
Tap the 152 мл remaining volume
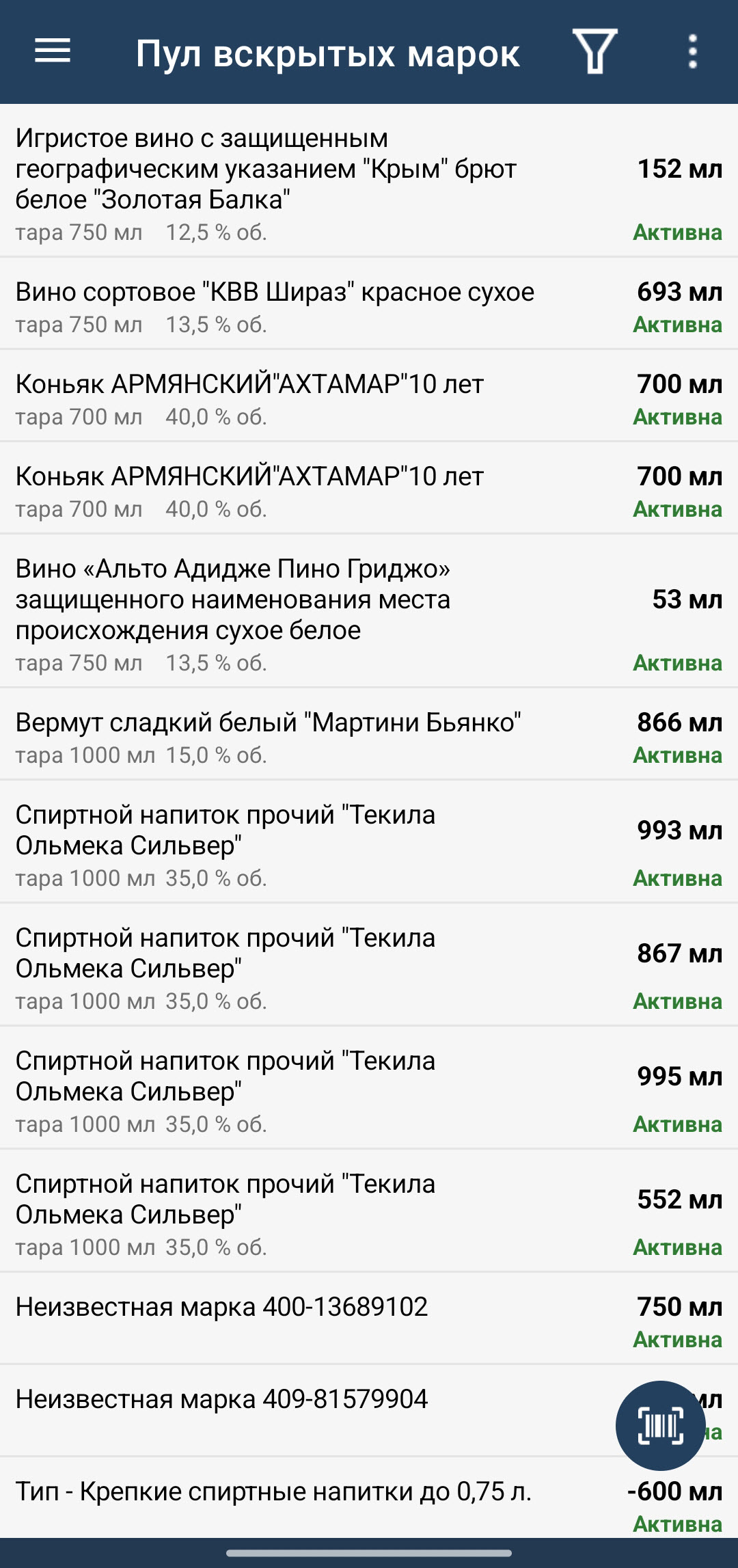[679, 169]
